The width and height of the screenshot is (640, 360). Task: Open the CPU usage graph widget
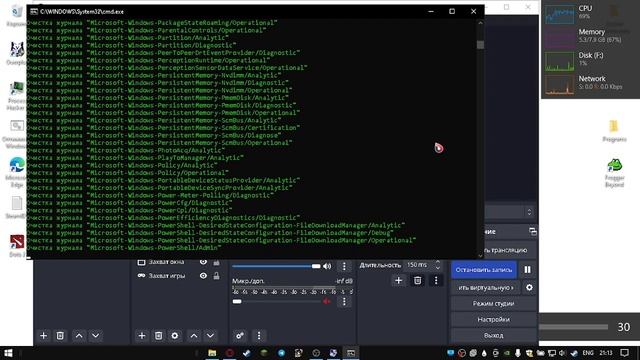point(560,13)
